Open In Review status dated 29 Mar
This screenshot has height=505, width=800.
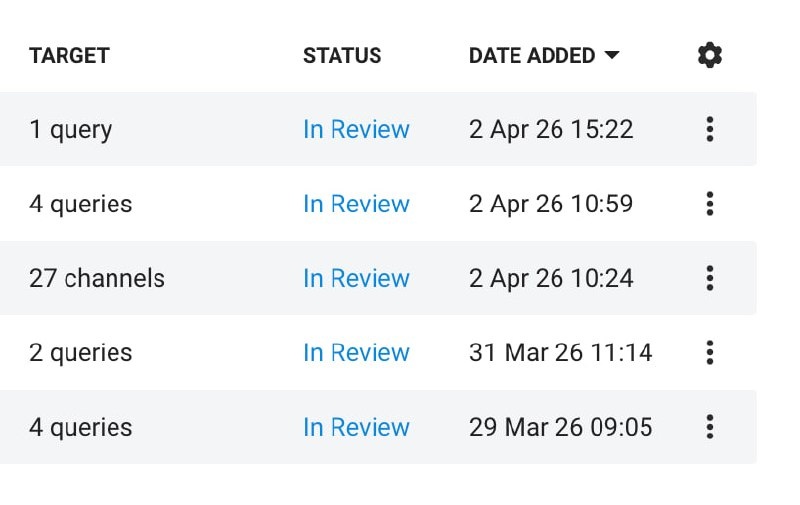[x=356, y=427]
